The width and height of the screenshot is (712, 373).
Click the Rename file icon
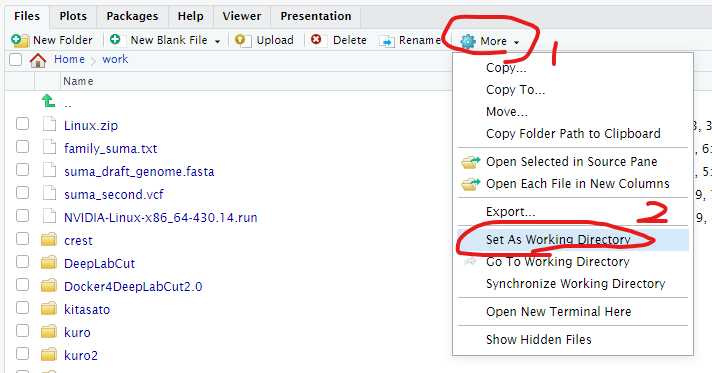(386, 41)
